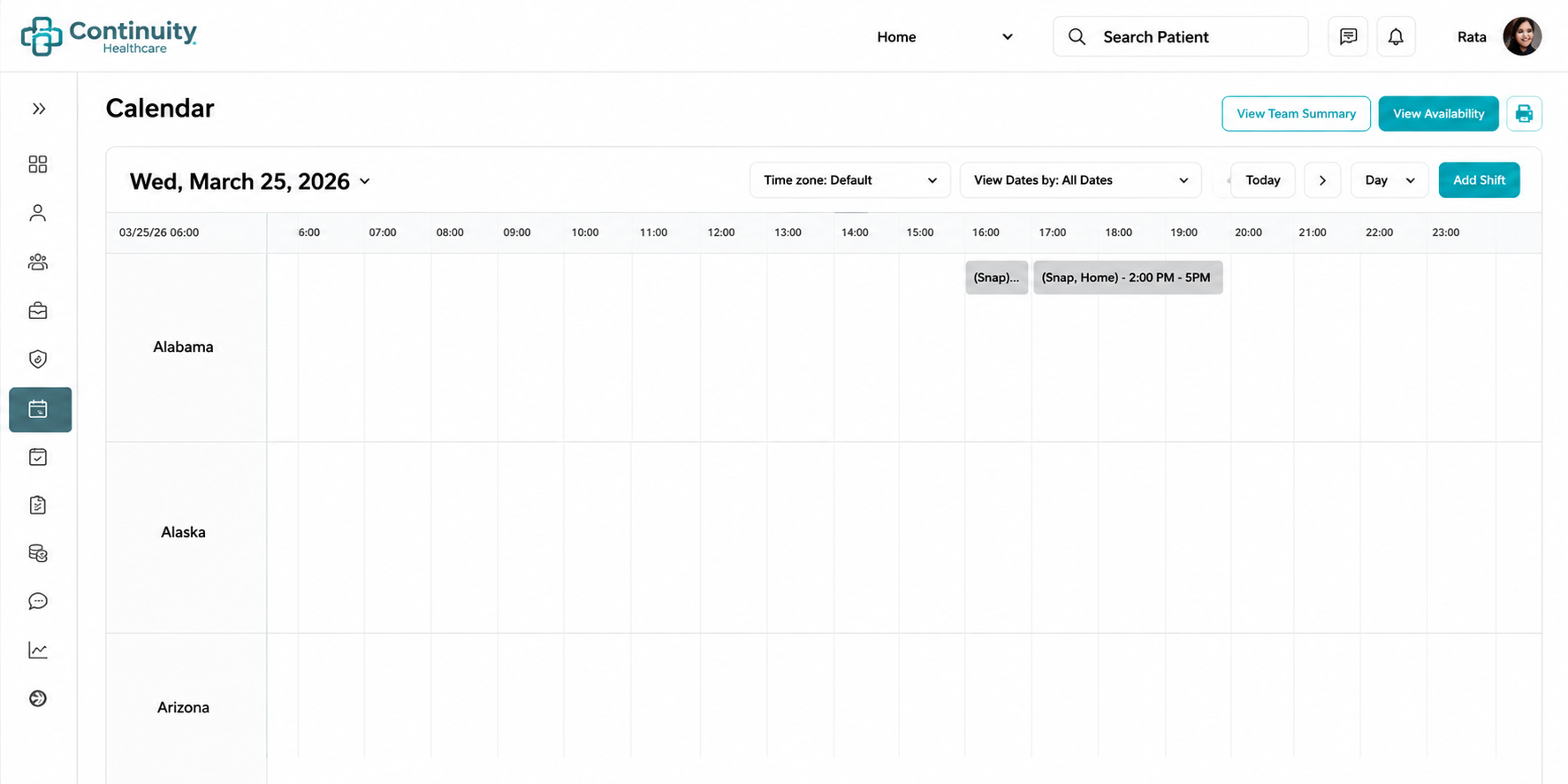Open the single person profile sidebar icon
The height and width of the screenshot is (784, 1568).
(x=38, y=213)
